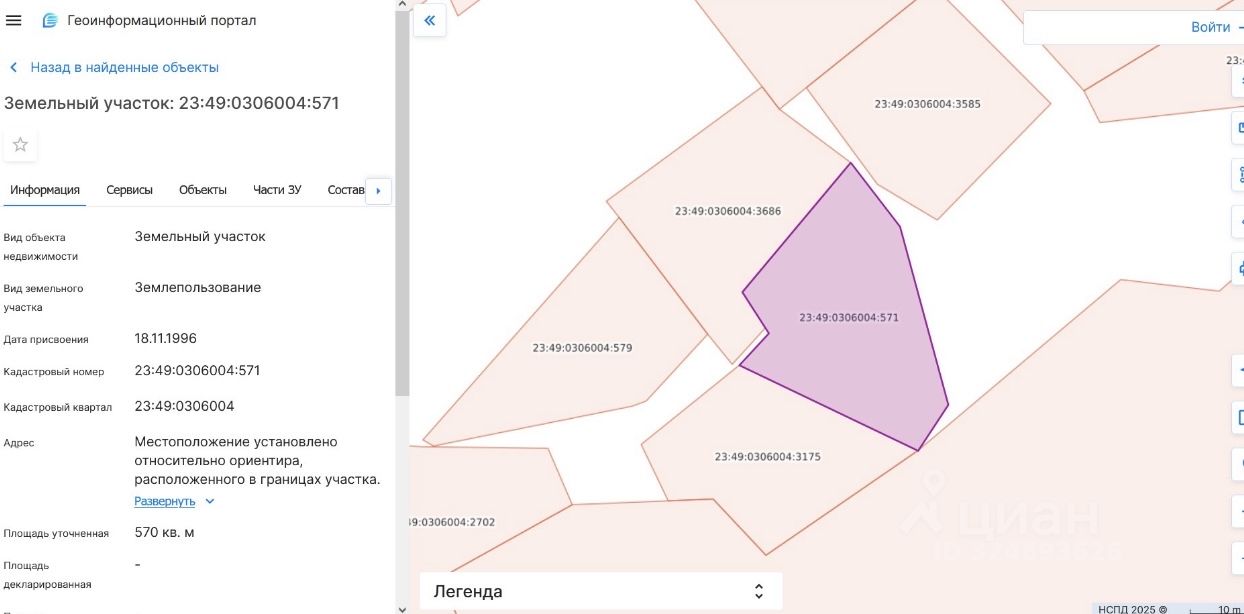Viewport: 1244px width, 614px height.
Task: Select the Части ЗУ tab
Action: point(277,190)
